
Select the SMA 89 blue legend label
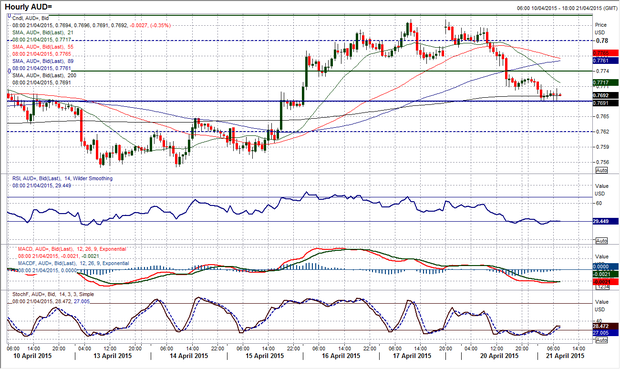[x=43, y=61]
